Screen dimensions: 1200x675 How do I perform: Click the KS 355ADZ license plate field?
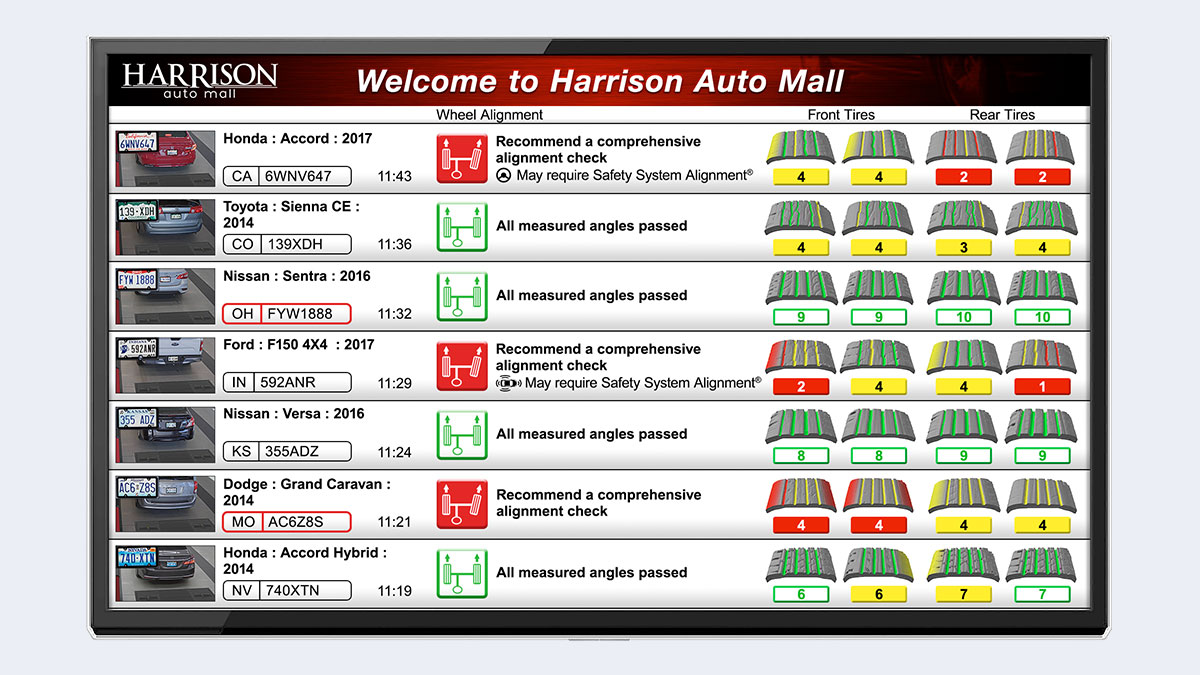[287, 451]
